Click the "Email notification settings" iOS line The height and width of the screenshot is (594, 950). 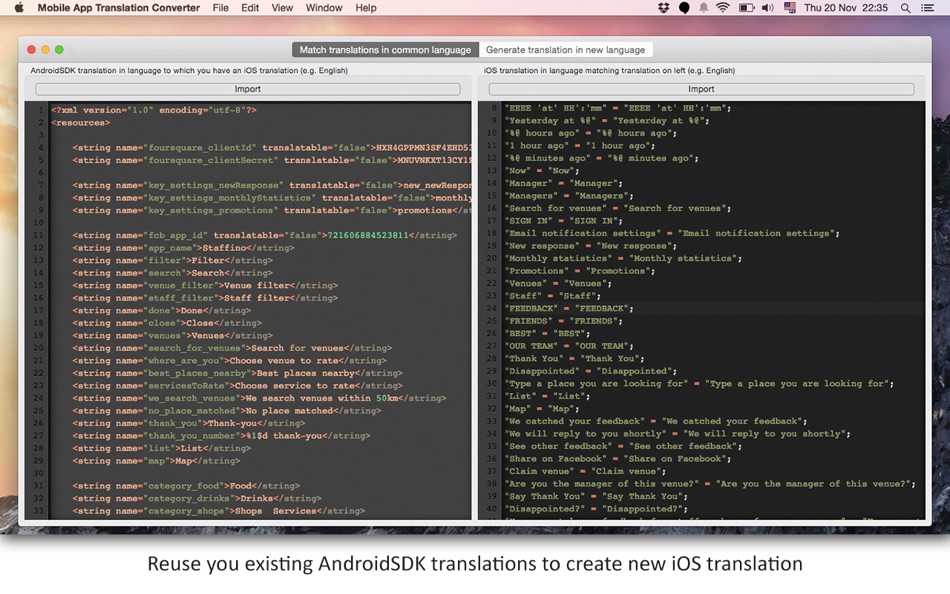673,233
